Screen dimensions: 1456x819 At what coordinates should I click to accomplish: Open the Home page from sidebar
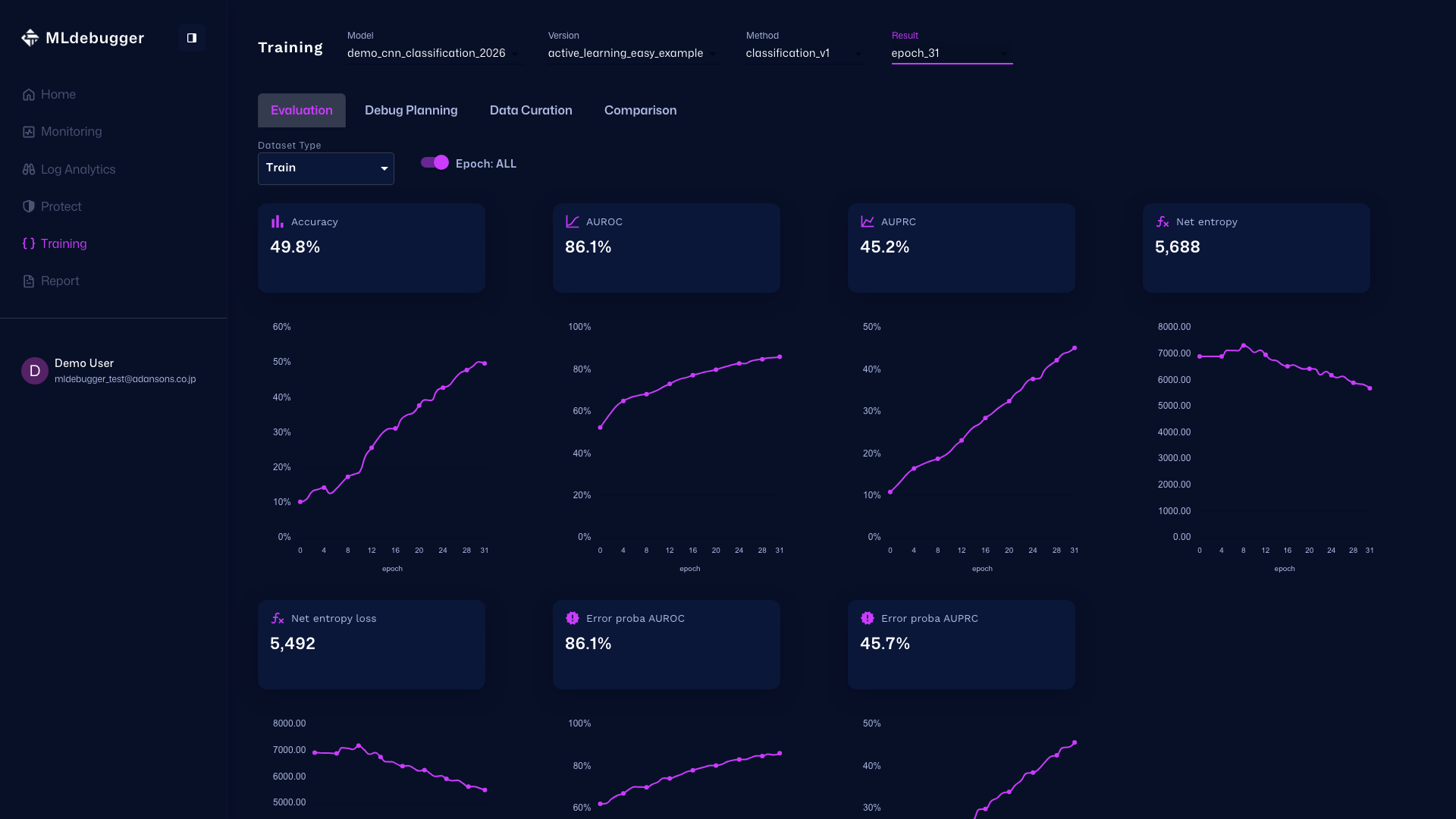(x=58, y=94)
